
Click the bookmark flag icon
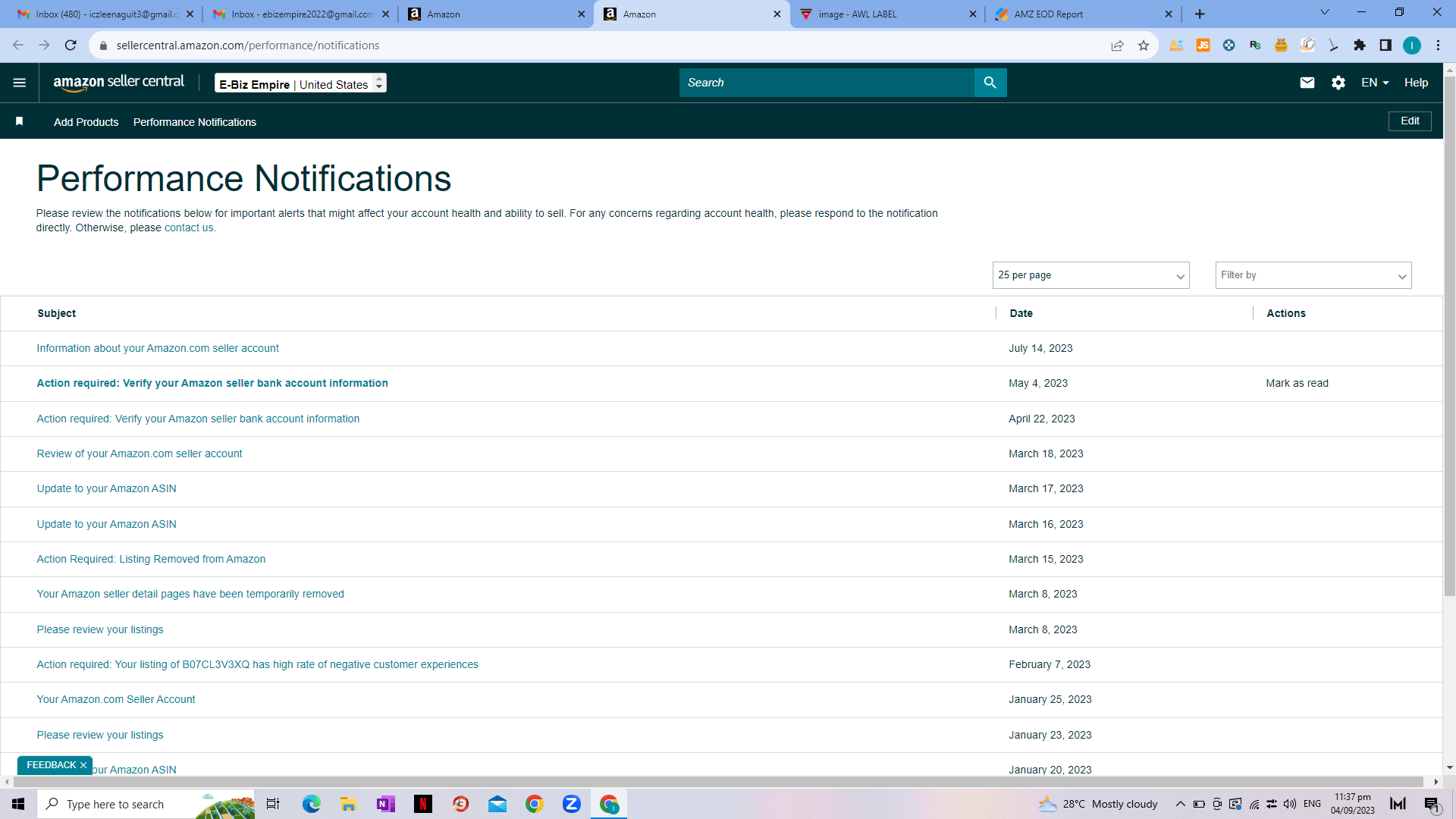(x=20, y=121)
